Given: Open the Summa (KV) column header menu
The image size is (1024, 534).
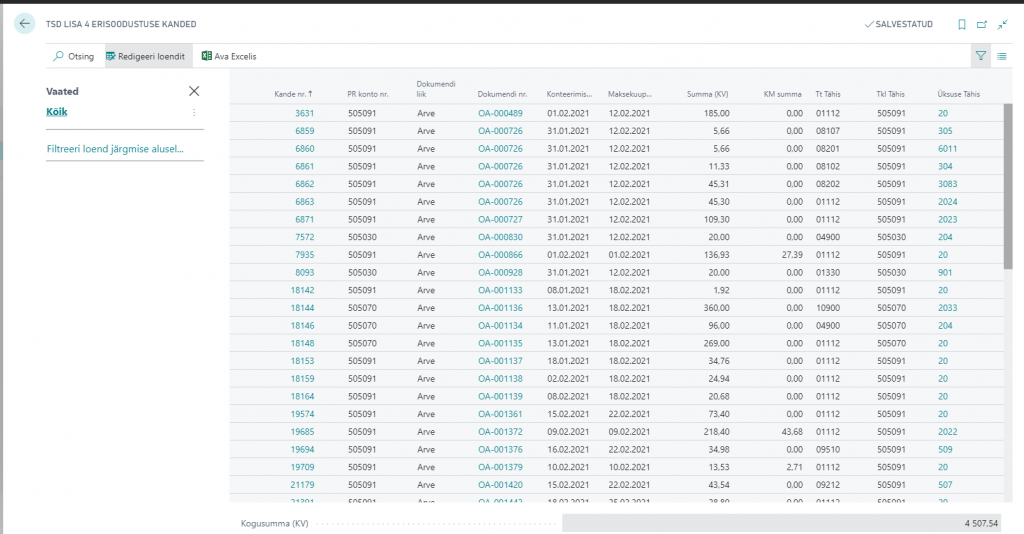Looking at the screenshot, I should pos(708,94).
